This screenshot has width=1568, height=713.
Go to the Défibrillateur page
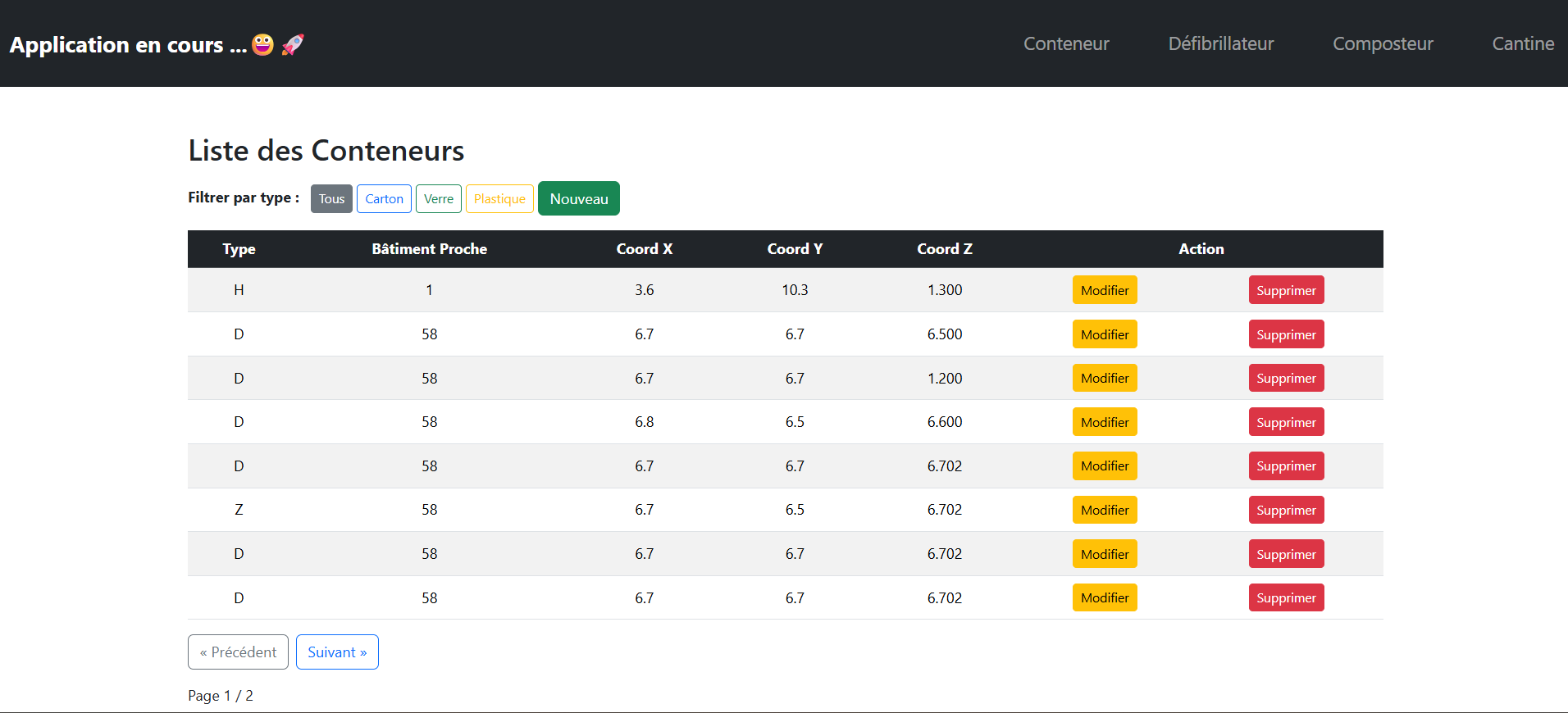(x=1220, y=43)
